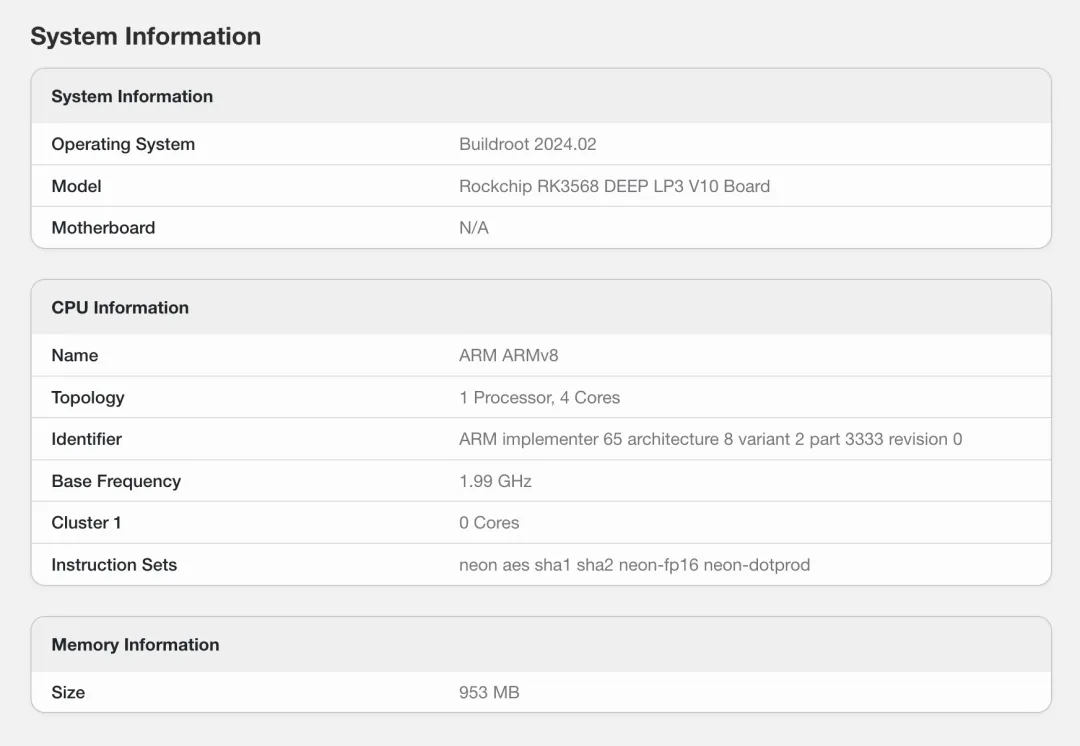
Task: Click the Motherboard row label
Action: [x=103, y=227]
